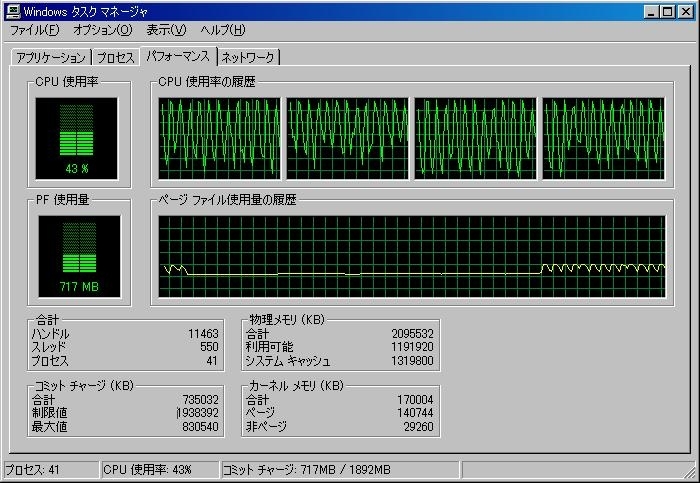The height and width of the screenshot is (483, 700).
Task: Open the 表示(V) menu
Action: click(x=166, y=30)
